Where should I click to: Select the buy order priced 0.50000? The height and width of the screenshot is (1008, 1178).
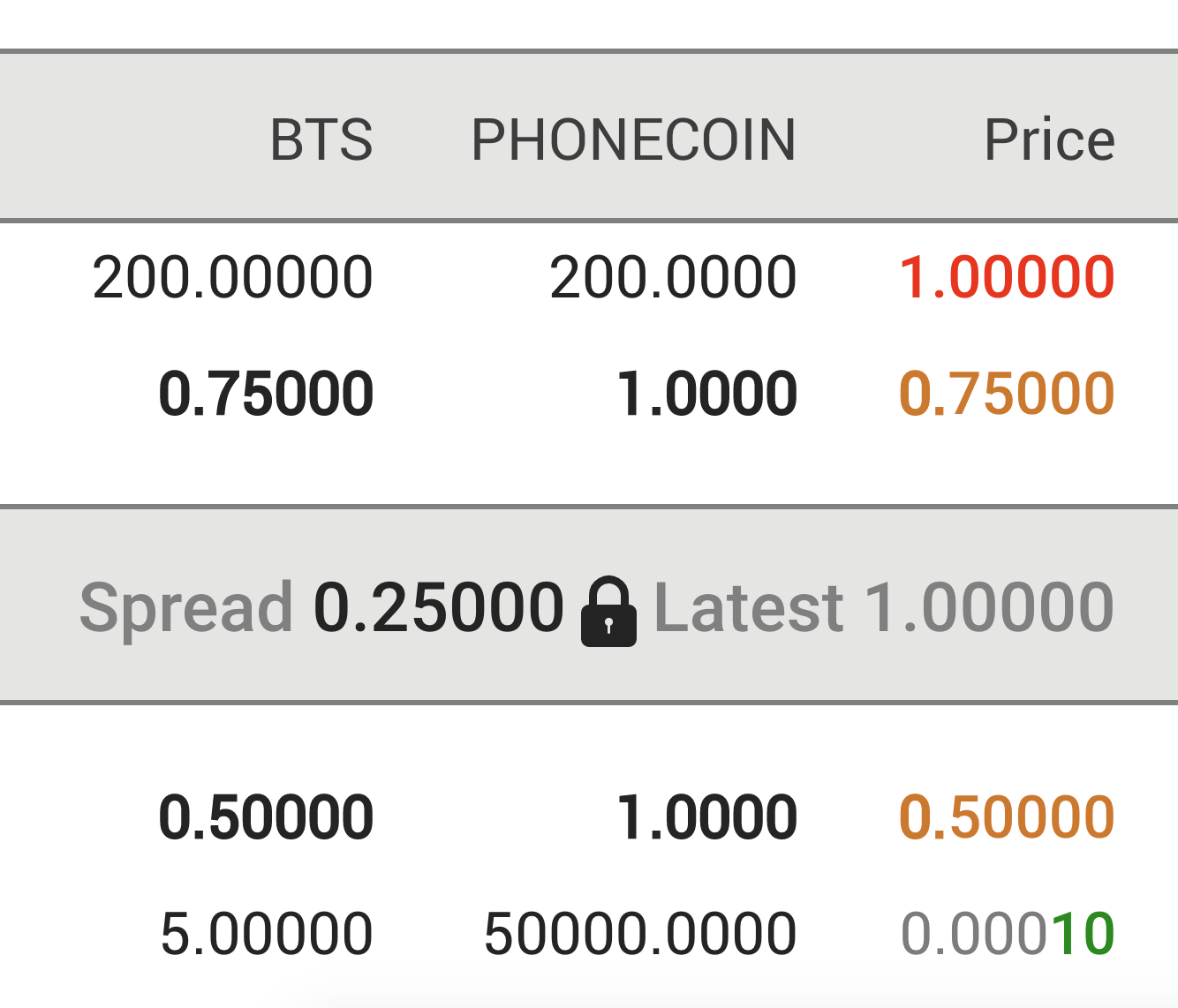point(1006,816)
